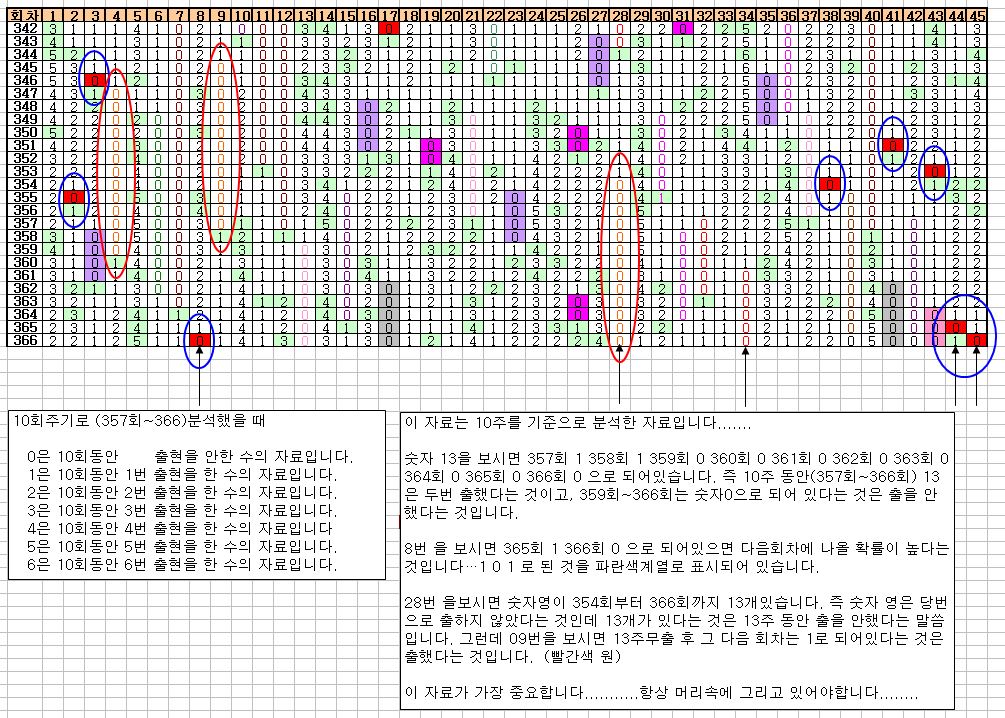Click column header 9
This screenshot has height=718, width=1005.
coord(220,14)
